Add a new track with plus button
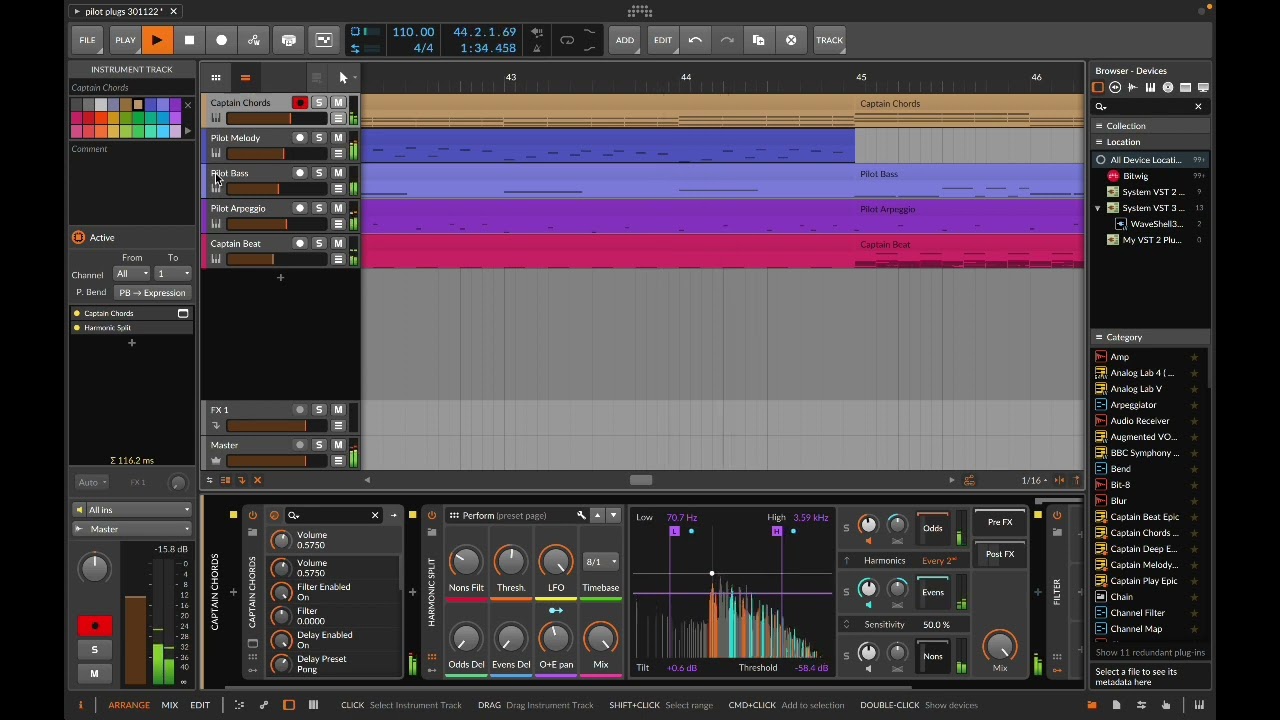The image size is (1280, 720). click(280, 277)
